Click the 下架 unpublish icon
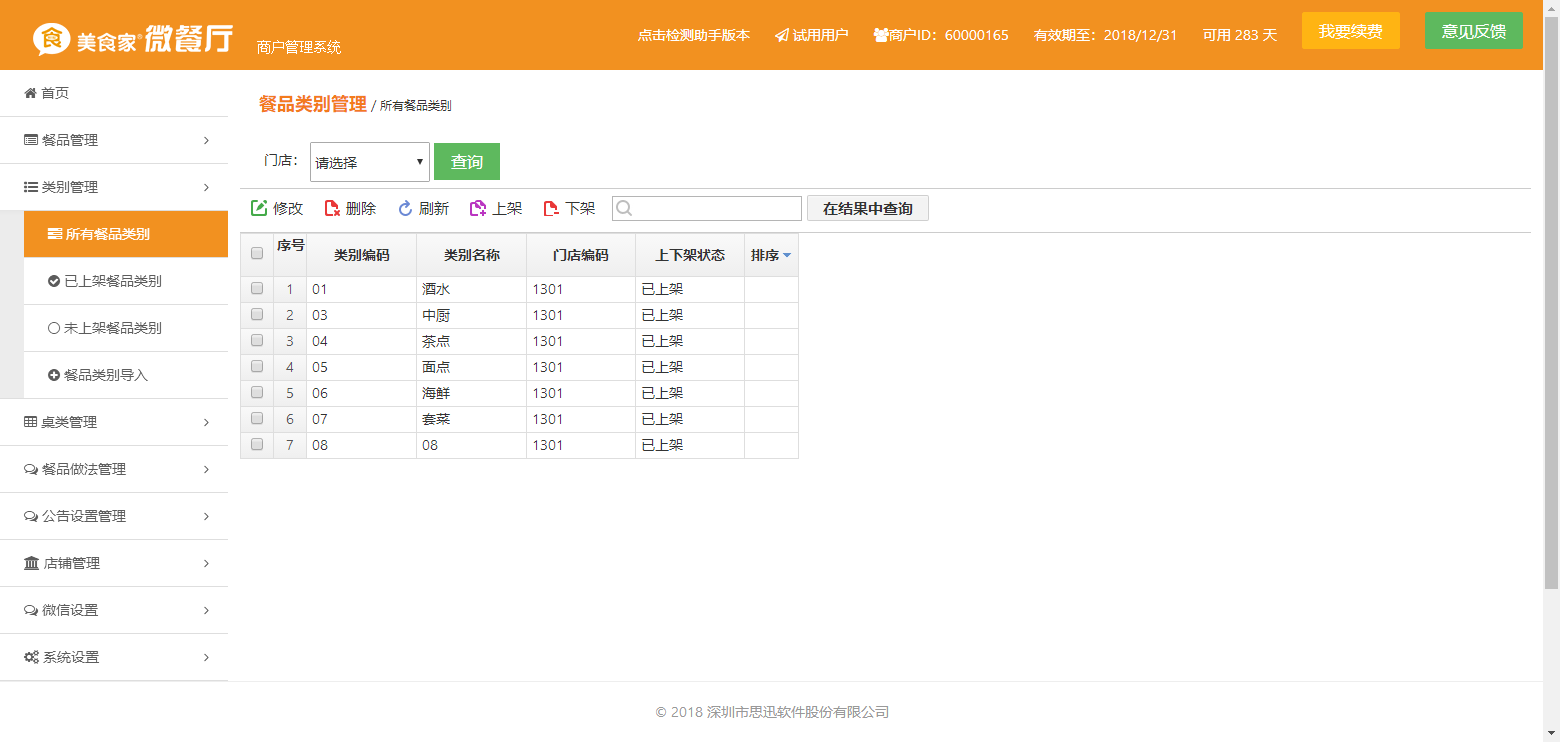Screen dimensions: 1560x742 (551, 208)
